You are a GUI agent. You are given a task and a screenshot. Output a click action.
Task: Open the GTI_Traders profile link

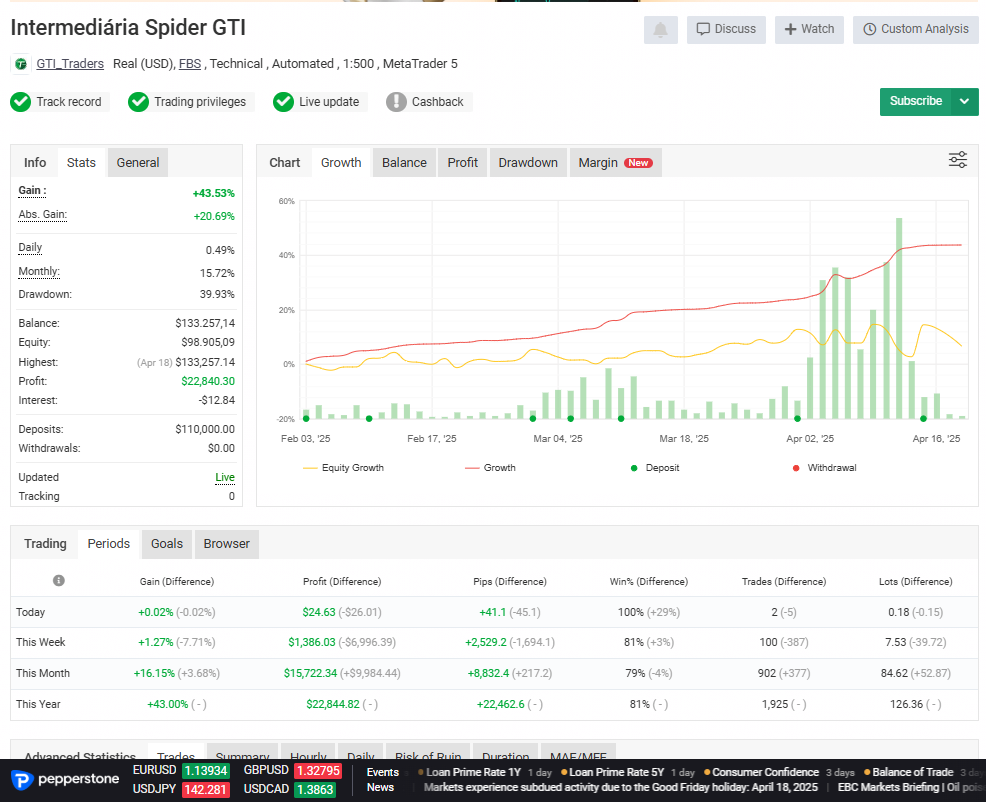70,64
